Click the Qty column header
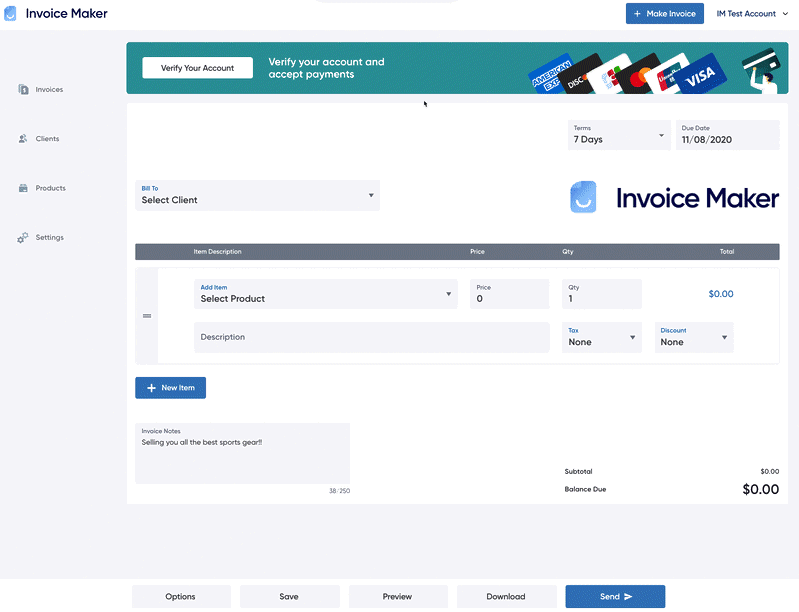Screen dimensions: 799x612 (568, 252)
